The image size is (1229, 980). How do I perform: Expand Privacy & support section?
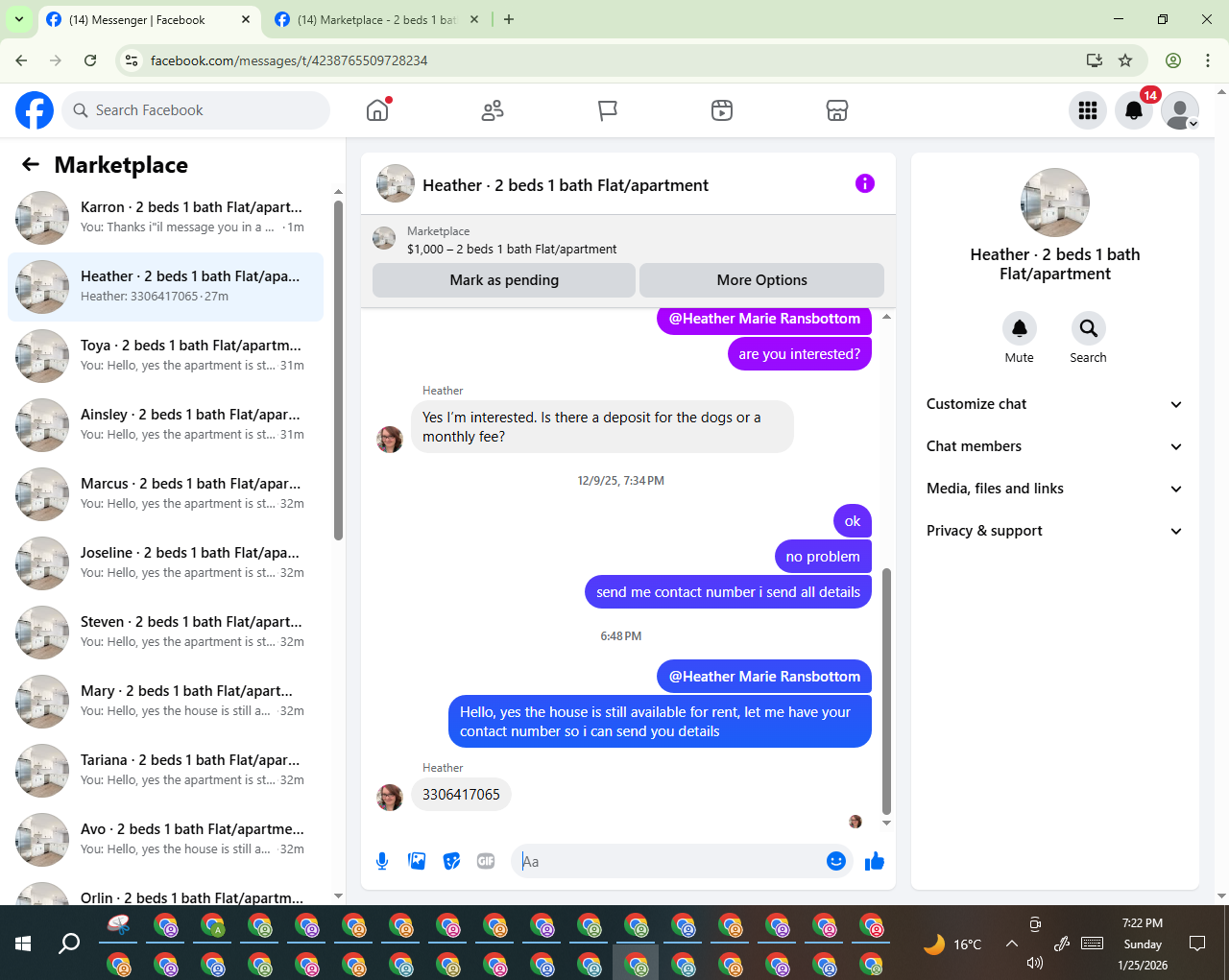pyautogui.click(x=1055, y=531)
